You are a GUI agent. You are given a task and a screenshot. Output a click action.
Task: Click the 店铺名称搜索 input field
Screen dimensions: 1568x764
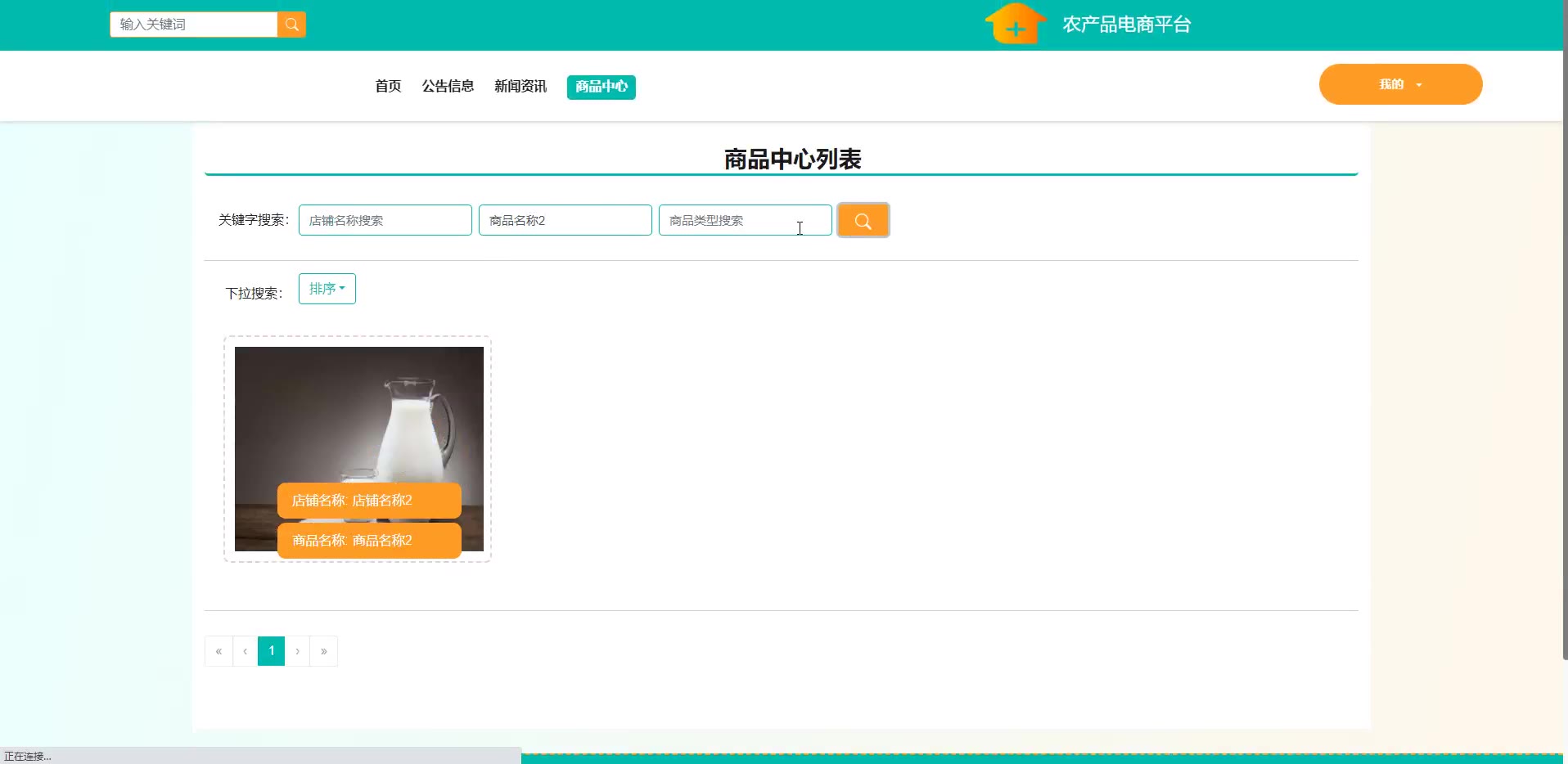[x=385, y=220]
